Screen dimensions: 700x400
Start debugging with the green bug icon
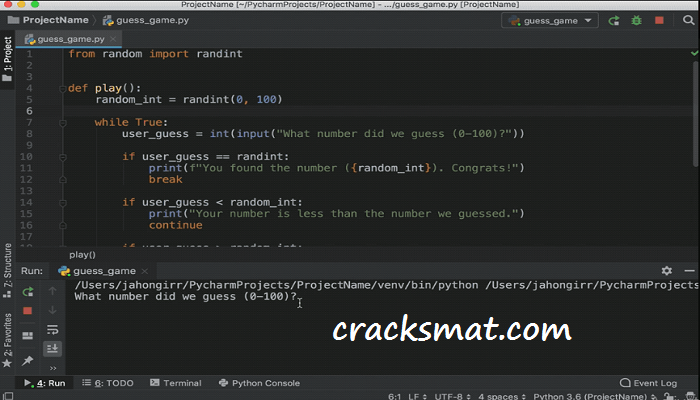[637, 21]
